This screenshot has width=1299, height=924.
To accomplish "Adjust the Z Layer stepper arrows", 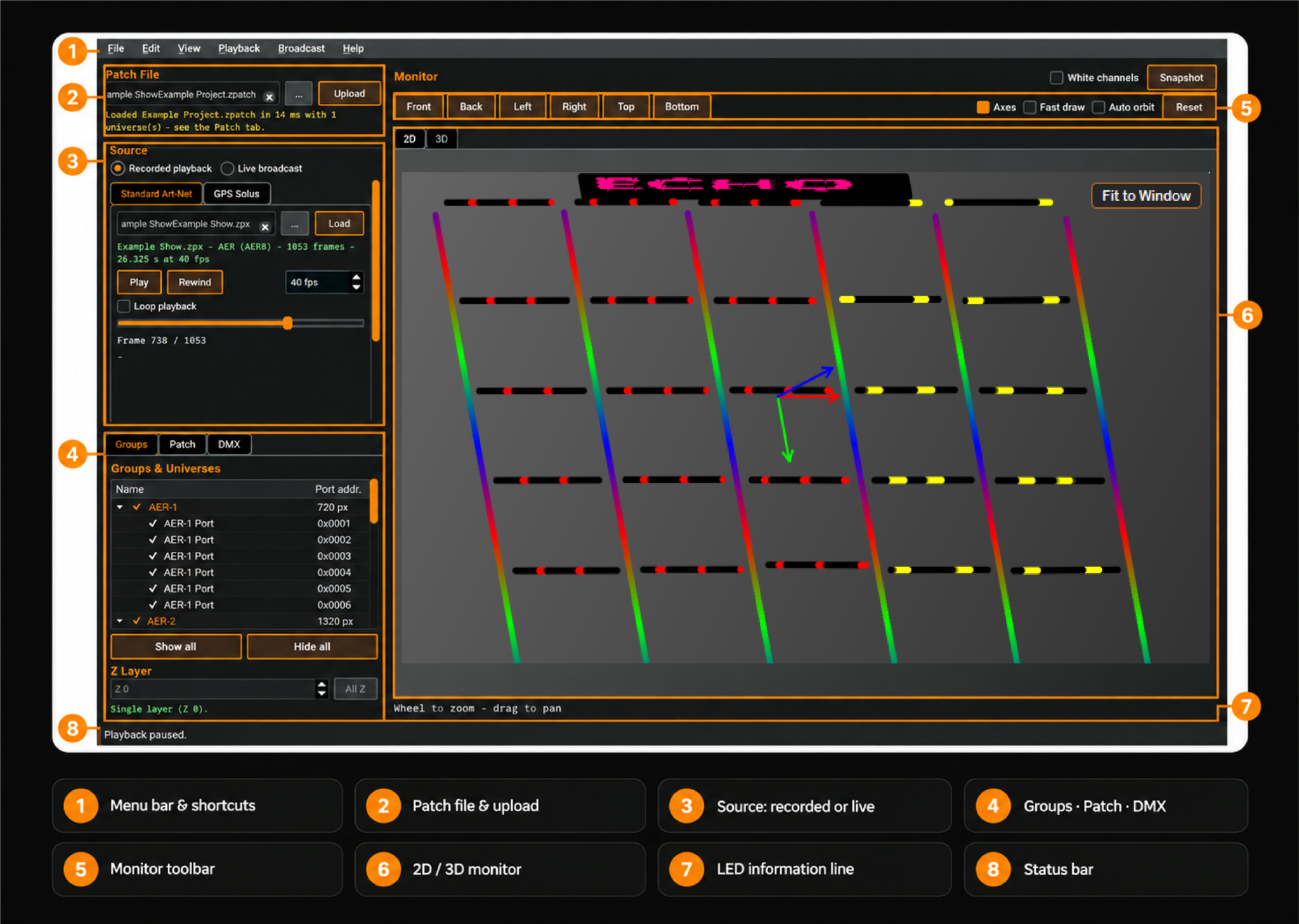I will coord(322,689).
